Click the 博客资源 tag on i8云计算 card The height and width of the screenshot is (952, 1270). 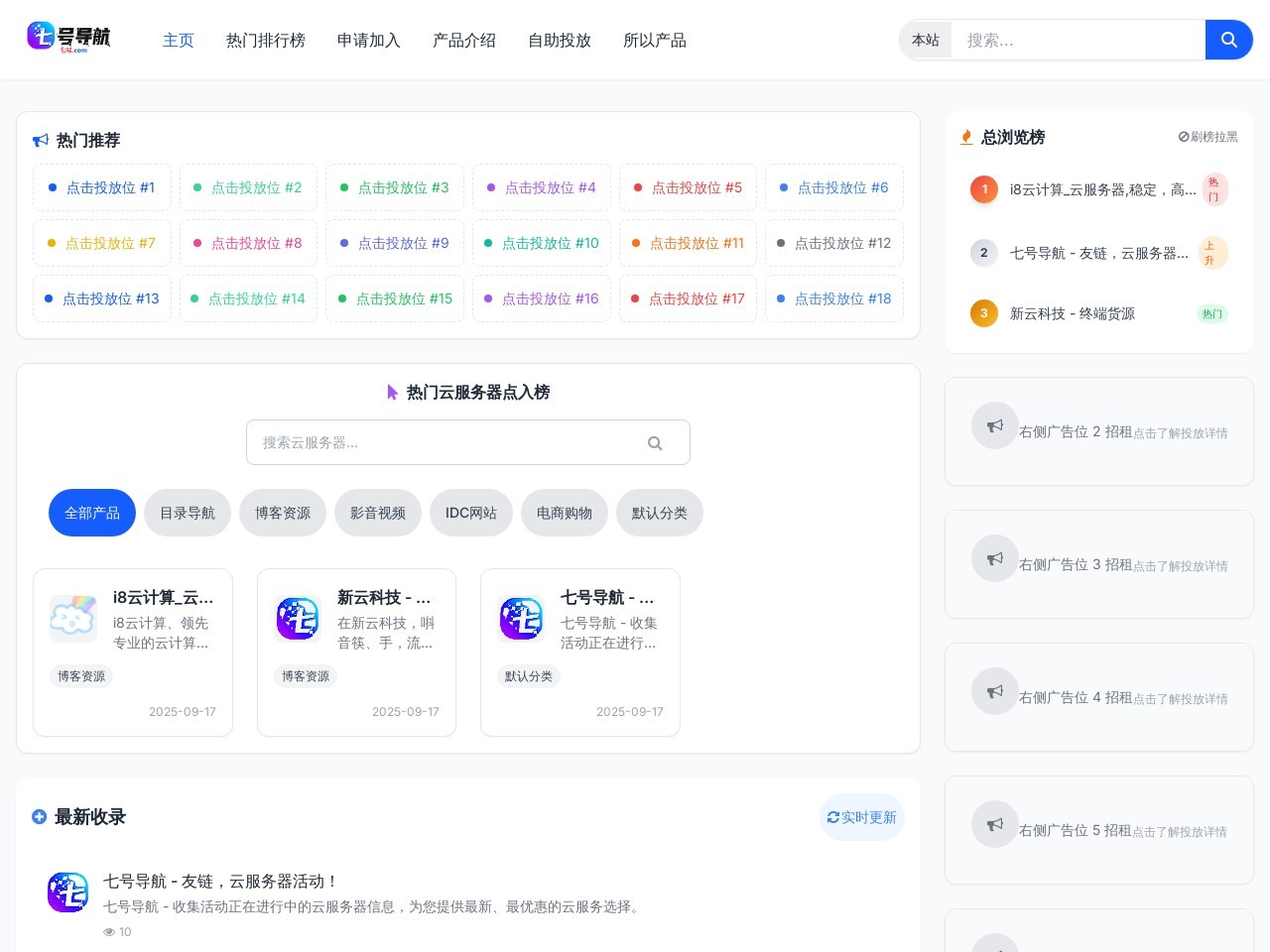(x=81, y=676)
